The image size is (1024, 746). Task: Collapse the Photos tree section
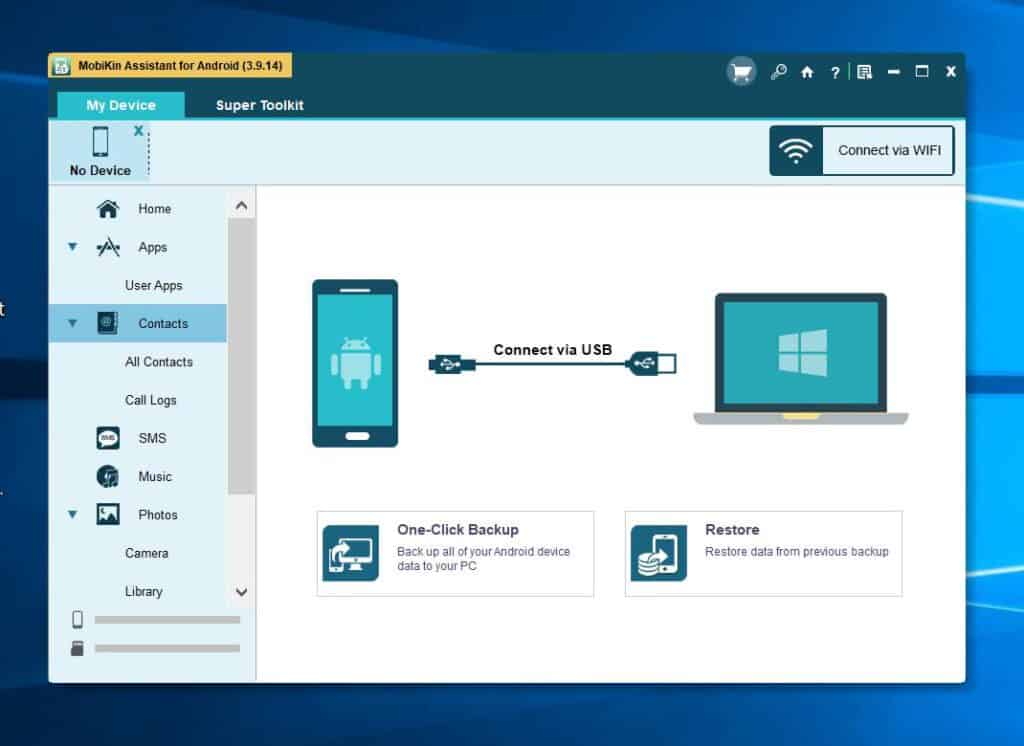[x=72, y=515]
